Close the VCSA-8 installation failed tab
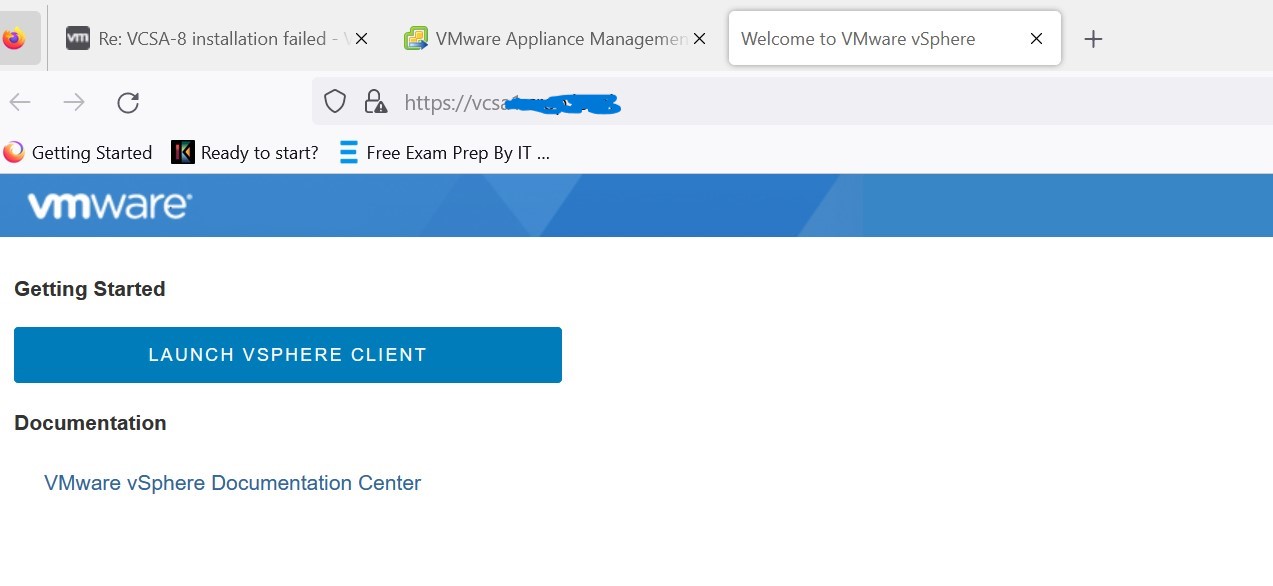The height and width of the screenshot is (586, 1273). pyautogui.click(x=362, y=39)
